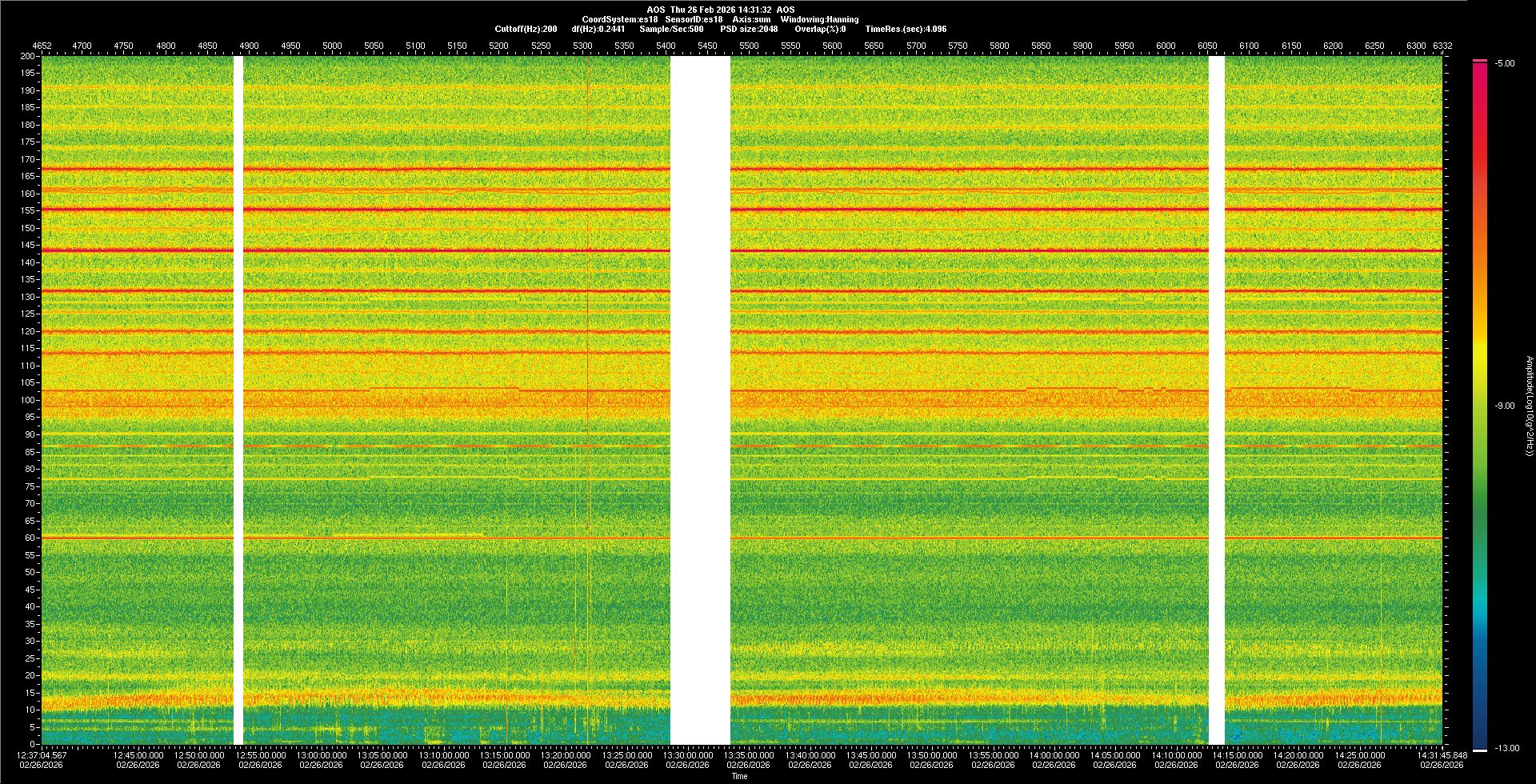Click the Time label below the axis
Screen dimensions: 1536x784
click(x=739, y=776)
